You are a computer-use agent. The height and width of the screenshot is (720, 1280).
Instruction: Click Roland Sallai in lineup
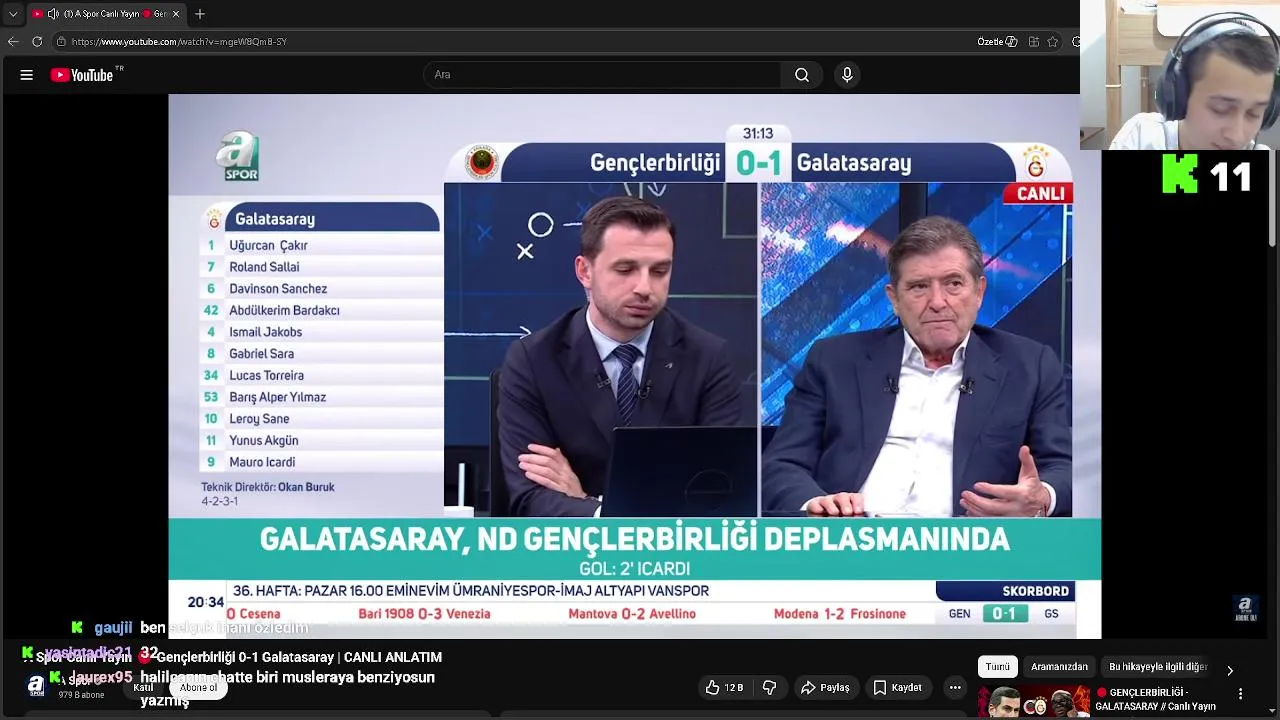click(264, 267)
